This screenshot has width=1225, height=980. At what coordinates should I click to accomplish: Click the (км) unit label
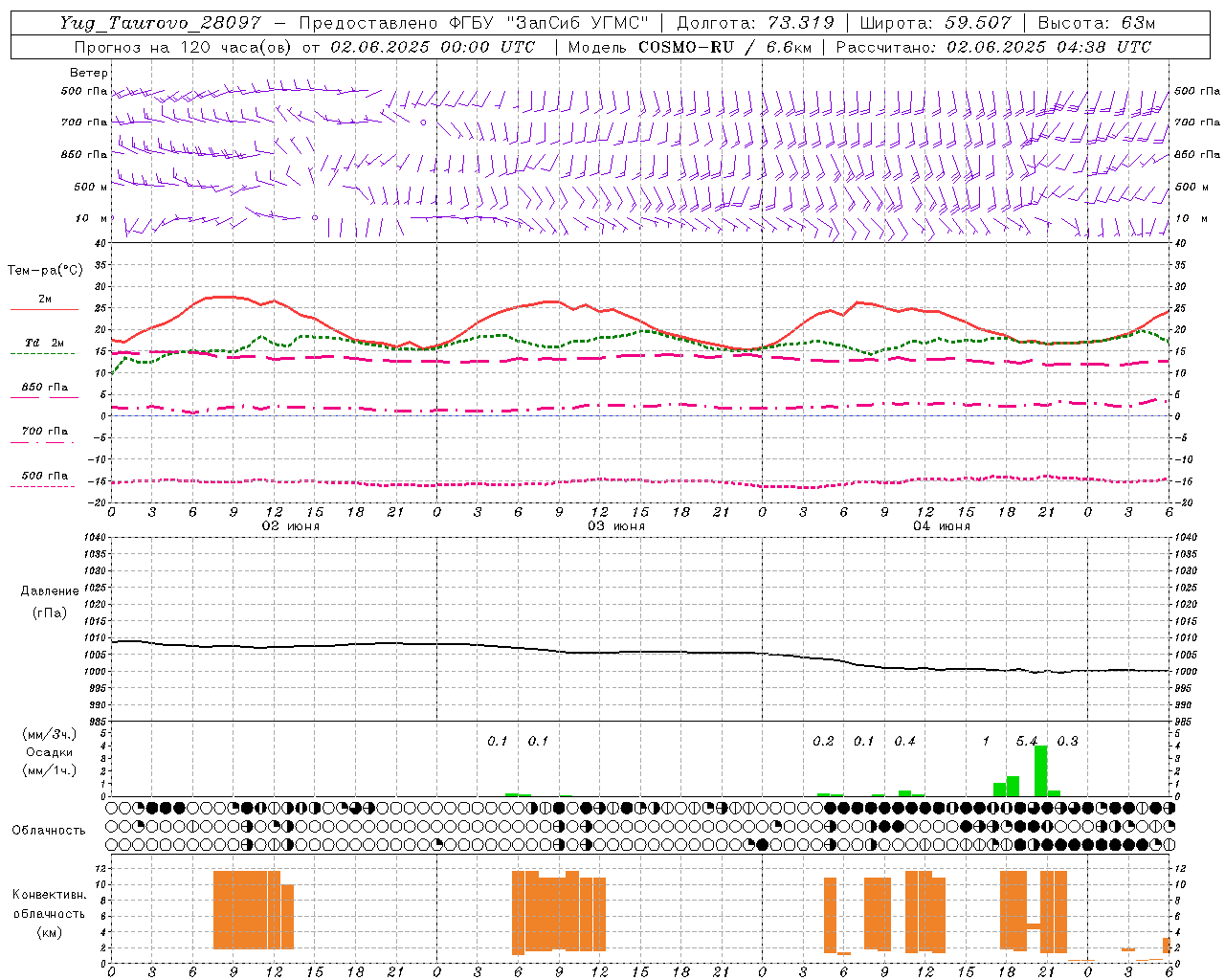[49, 932]
